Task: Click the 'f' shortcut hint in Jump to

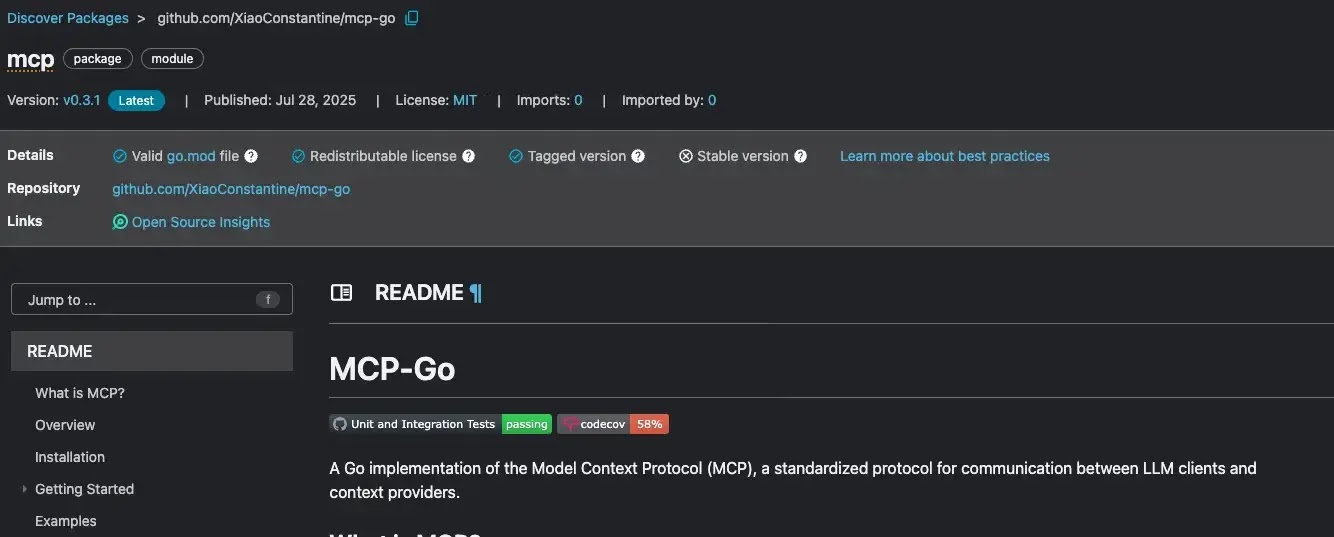Action: click(267, 299)
